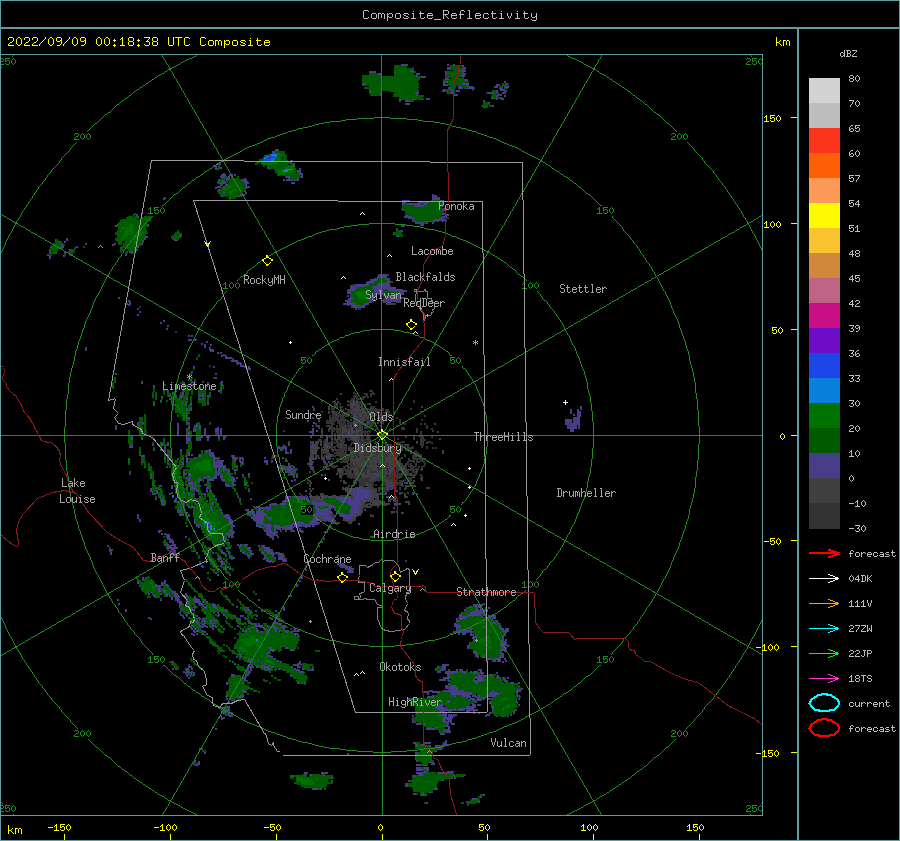Click the green 22JP arrow icon
This screenshot has width=900, height=841.
[824, 653]
